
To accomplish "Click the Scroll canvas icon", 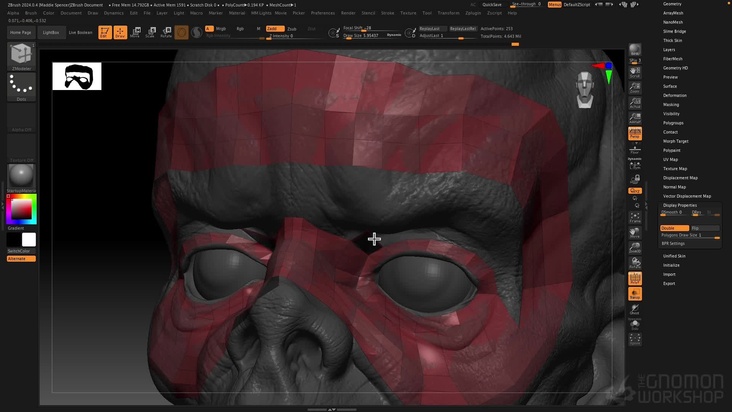I will tap(635, 71).
